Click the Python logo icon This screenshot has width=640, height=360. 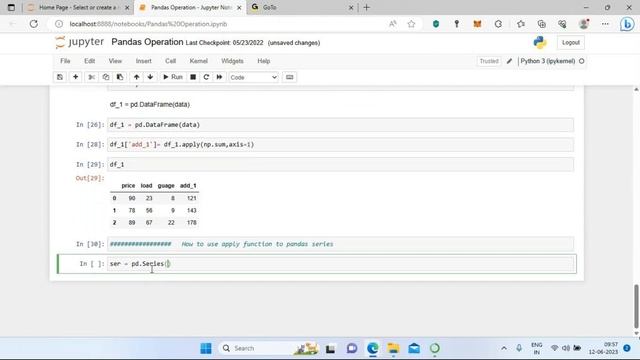(540, 42)
